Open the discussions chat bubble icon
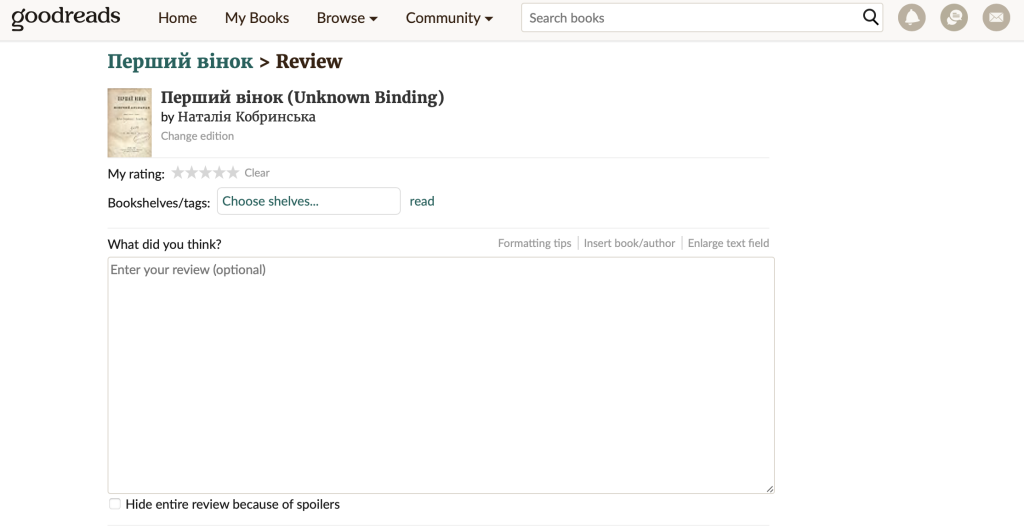Screen dimensions: 1024x529 point(953,18)
